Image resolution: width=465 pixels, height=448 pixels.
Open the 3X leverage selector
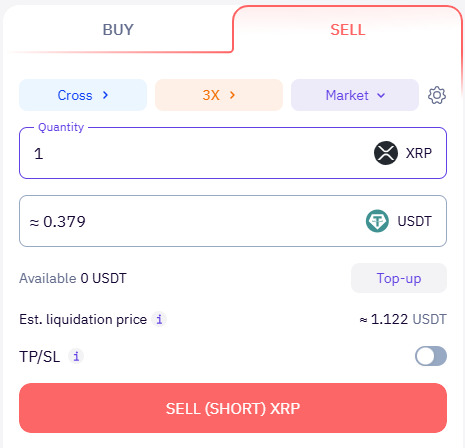tap(219, 95)
